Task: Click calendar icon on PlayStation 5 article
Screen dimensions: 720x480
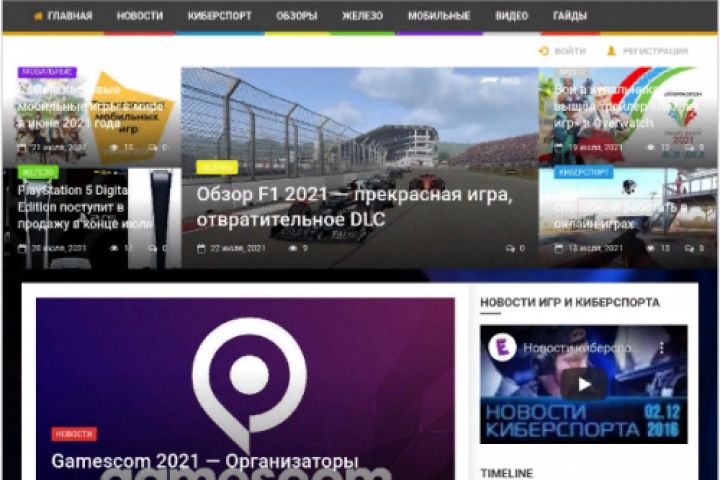Action: tap(22, 248)
